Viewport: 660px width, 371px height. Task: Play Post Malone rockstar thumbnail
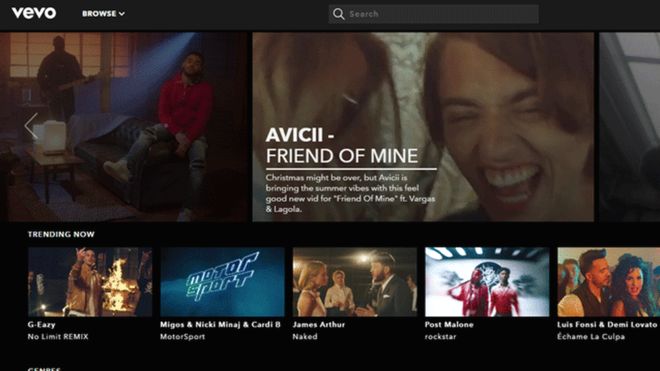pos(487,282)
